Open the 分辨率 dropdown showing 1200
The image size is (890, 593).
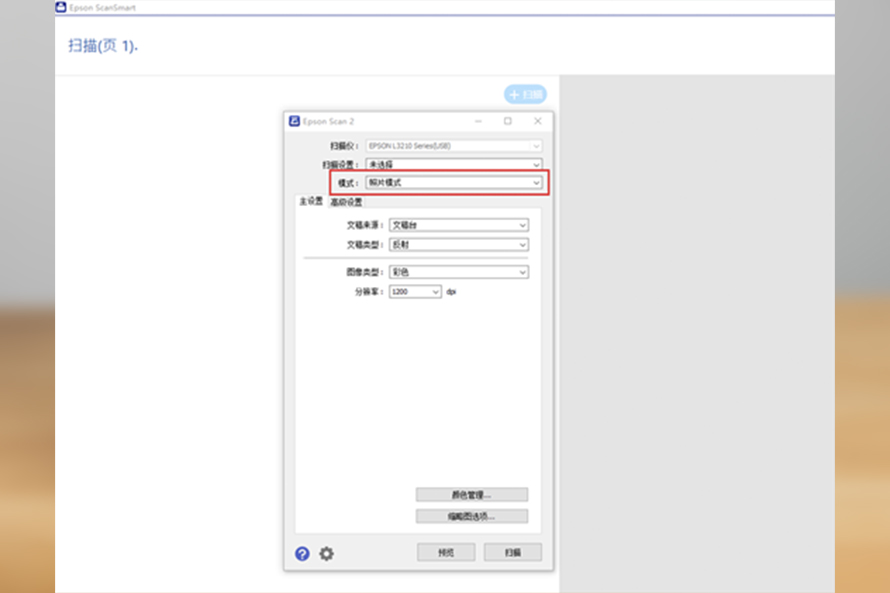[415, 292]
